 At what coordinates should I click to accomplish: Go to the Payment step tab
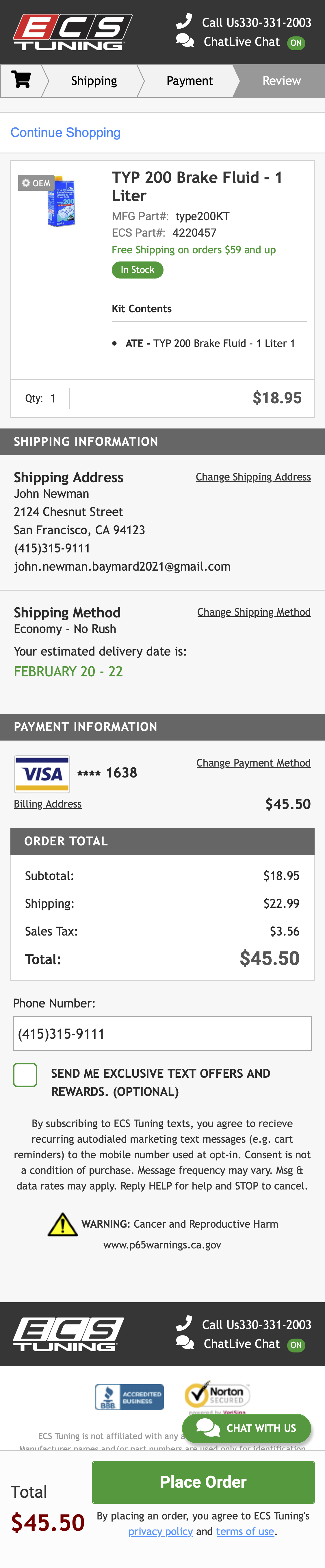coord(189,81)
